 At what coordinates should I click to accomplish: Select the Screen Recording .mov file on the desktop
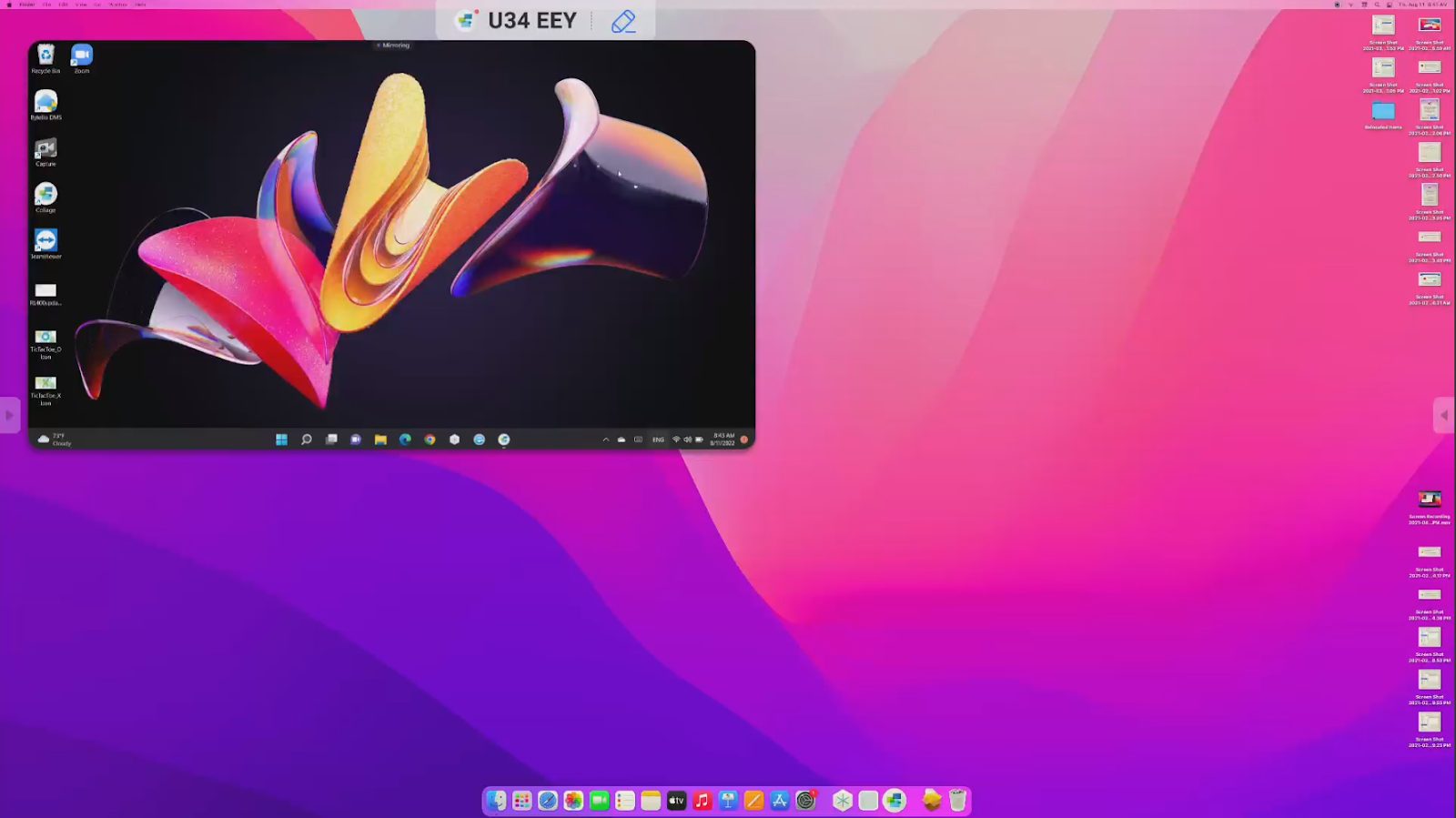1430,507
